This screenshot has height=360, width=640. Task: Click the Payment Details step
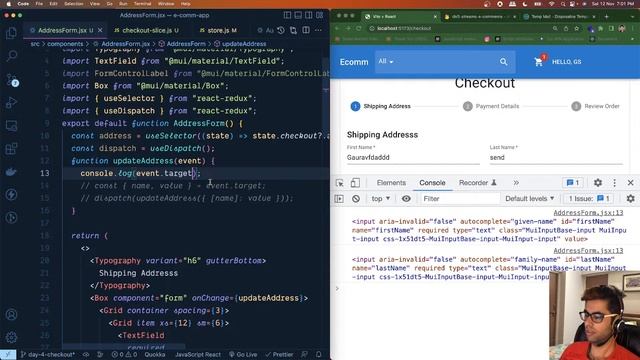click(491, 106)
